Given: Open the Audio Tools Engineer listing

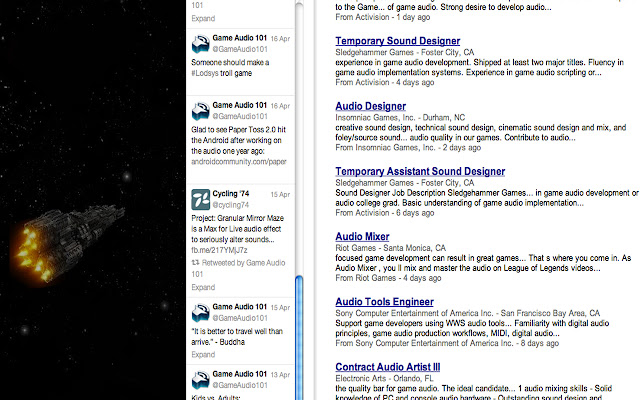Looking at the screenshot, I should [384, 302].
